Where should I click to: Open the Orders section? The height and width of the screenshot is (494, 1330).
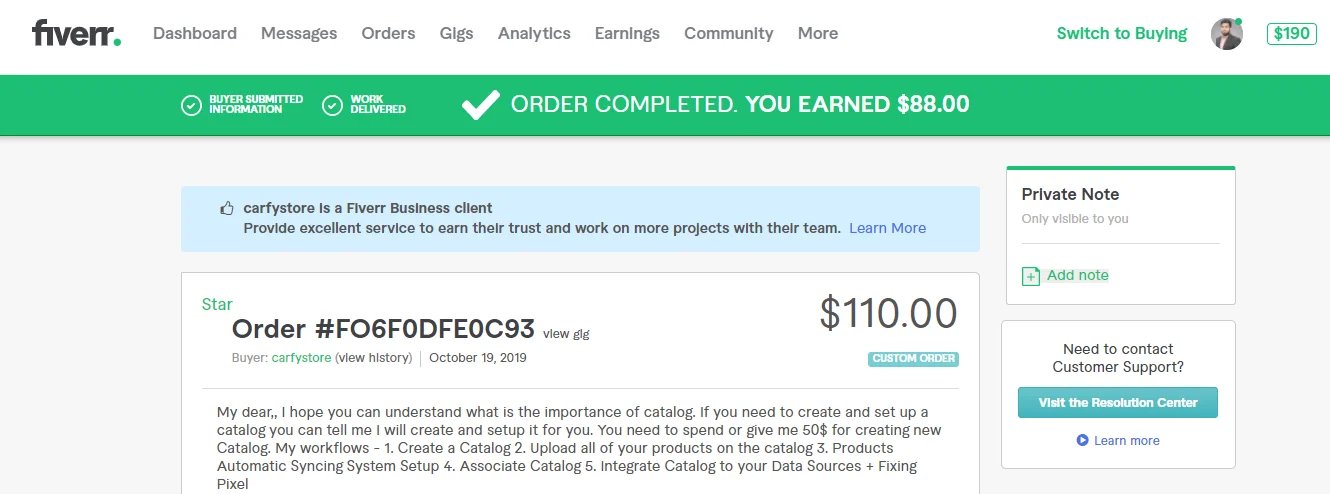388,33
